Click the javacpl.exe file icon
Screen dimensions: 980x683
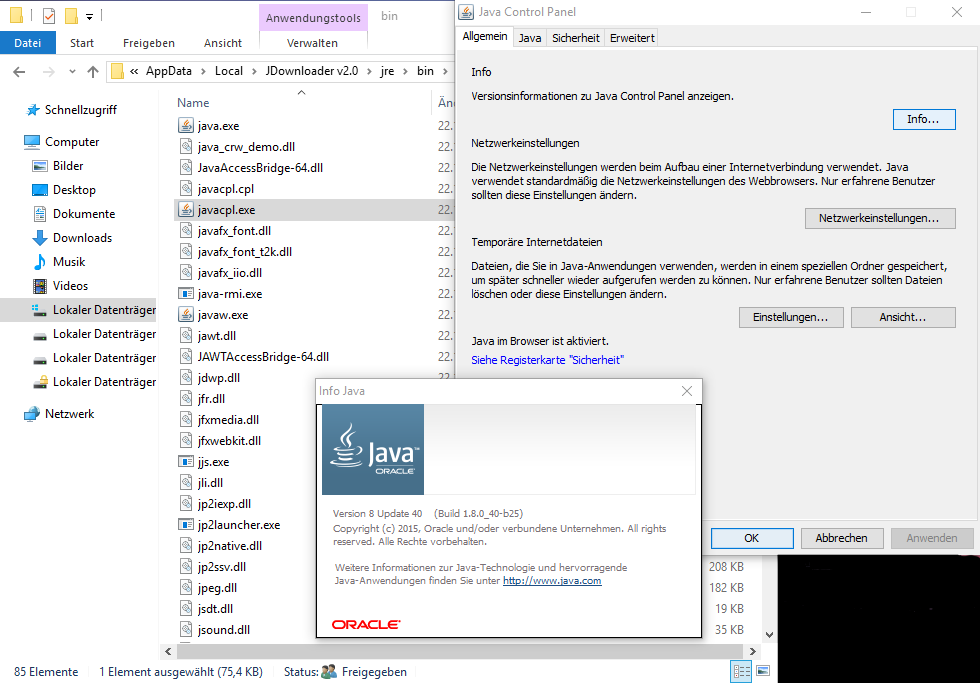186,209
